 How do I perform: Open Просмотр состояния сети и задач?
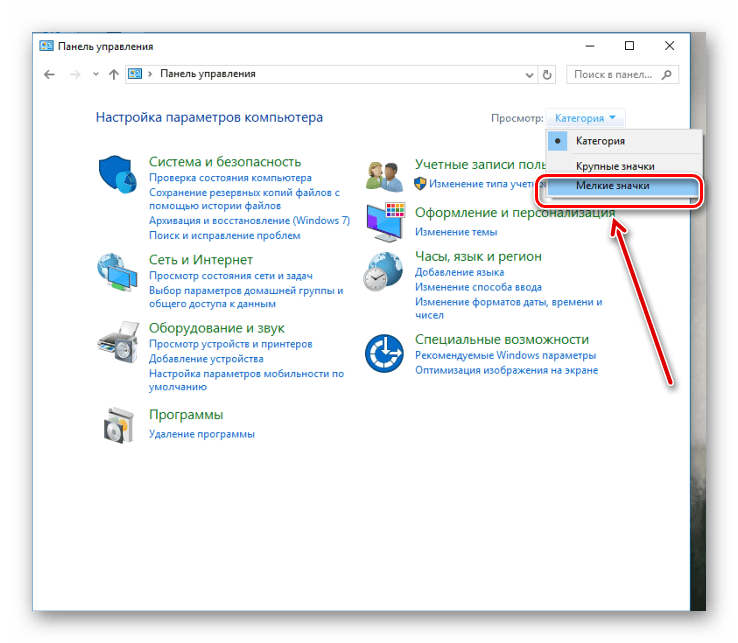click(x=231, y=276)
